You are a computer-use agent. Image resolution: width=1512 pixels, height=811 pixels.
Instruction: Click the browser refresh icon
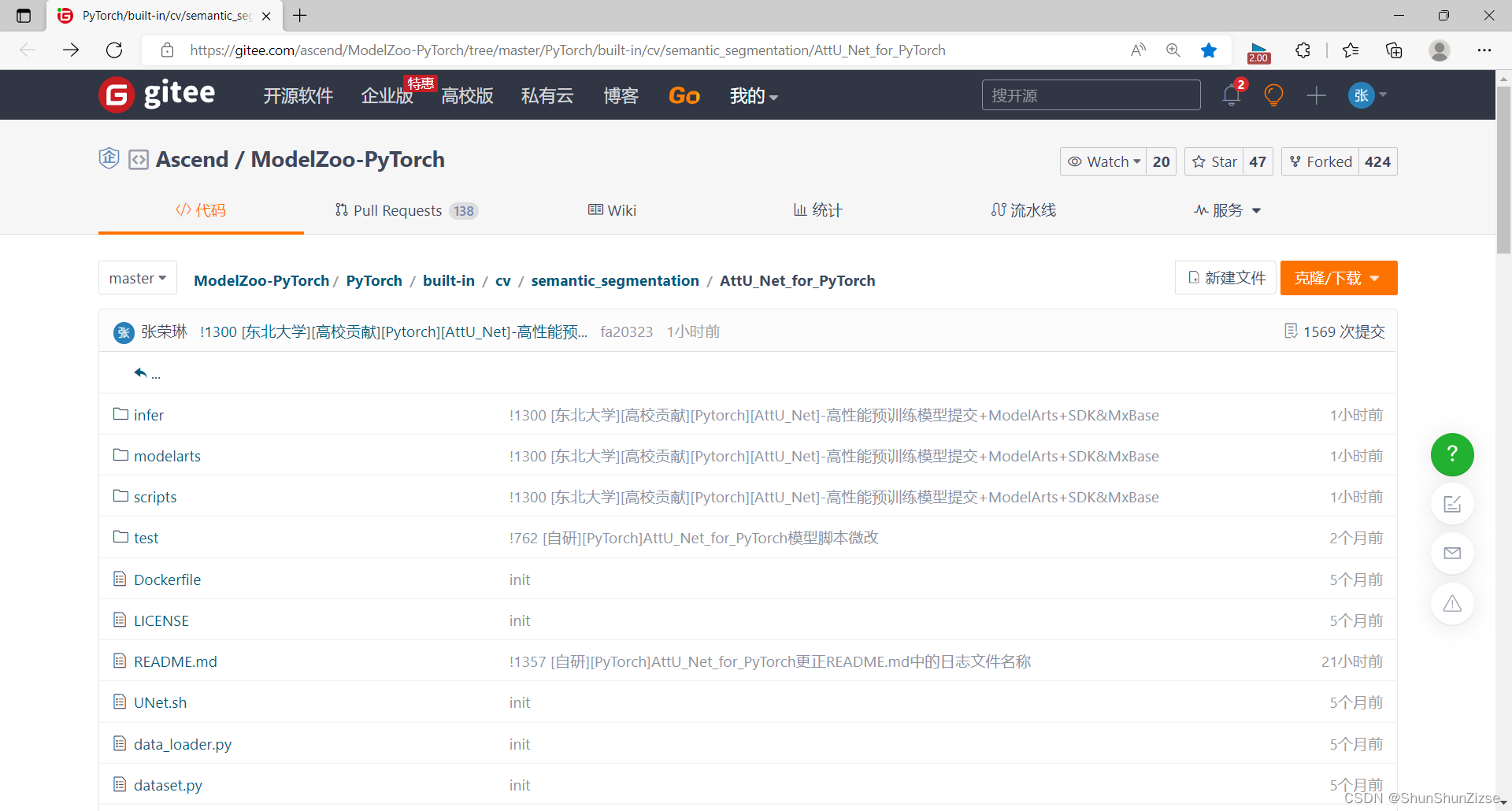coord(114,50)
